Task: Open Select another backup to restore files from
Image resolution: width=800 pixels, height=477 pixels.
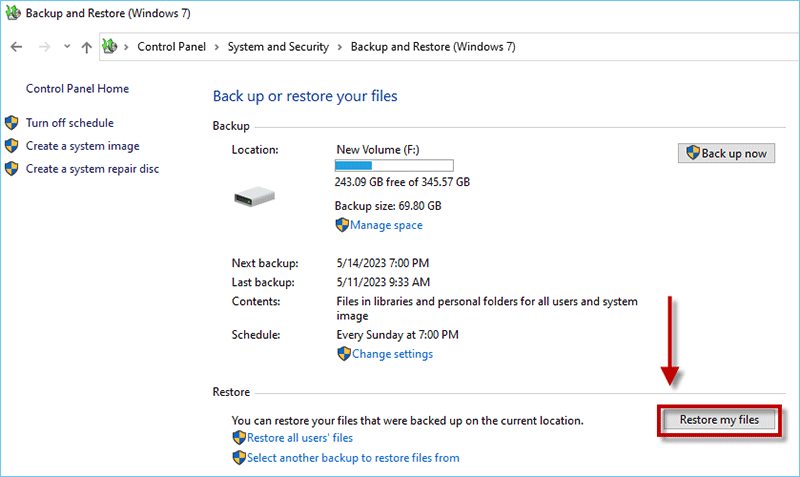Action: (353, 458)
